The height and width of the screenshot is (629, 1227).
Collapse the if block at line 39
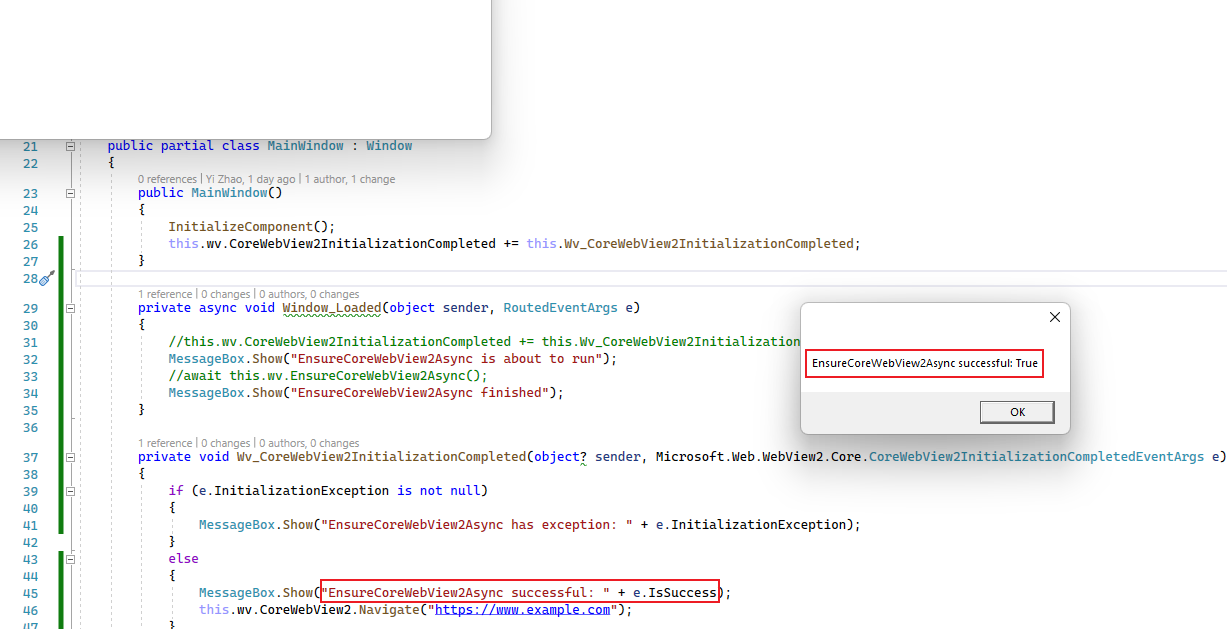click(68, 490)
